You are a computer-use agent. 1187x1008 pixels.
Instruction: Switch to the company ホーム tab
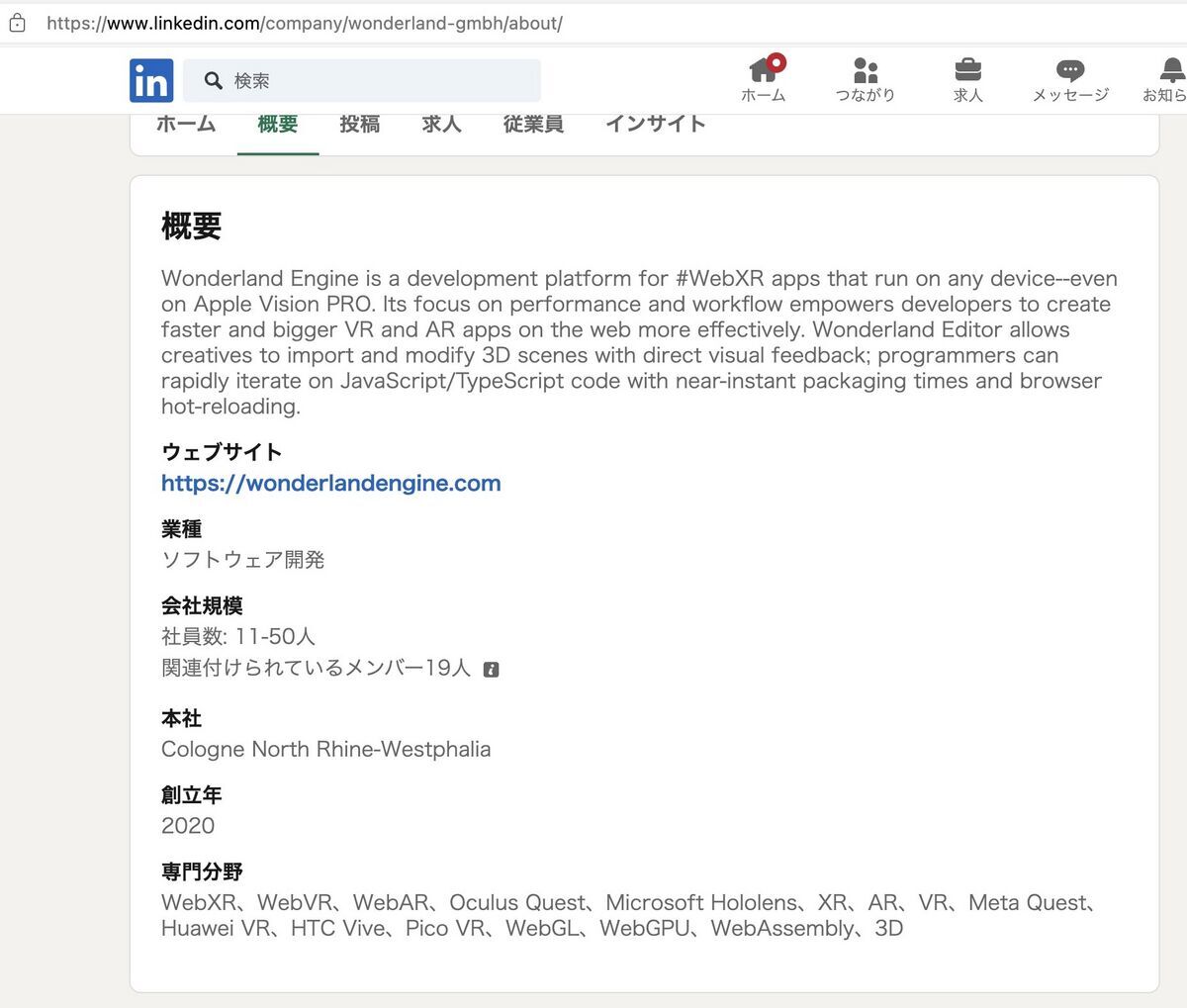click(186, 124)
